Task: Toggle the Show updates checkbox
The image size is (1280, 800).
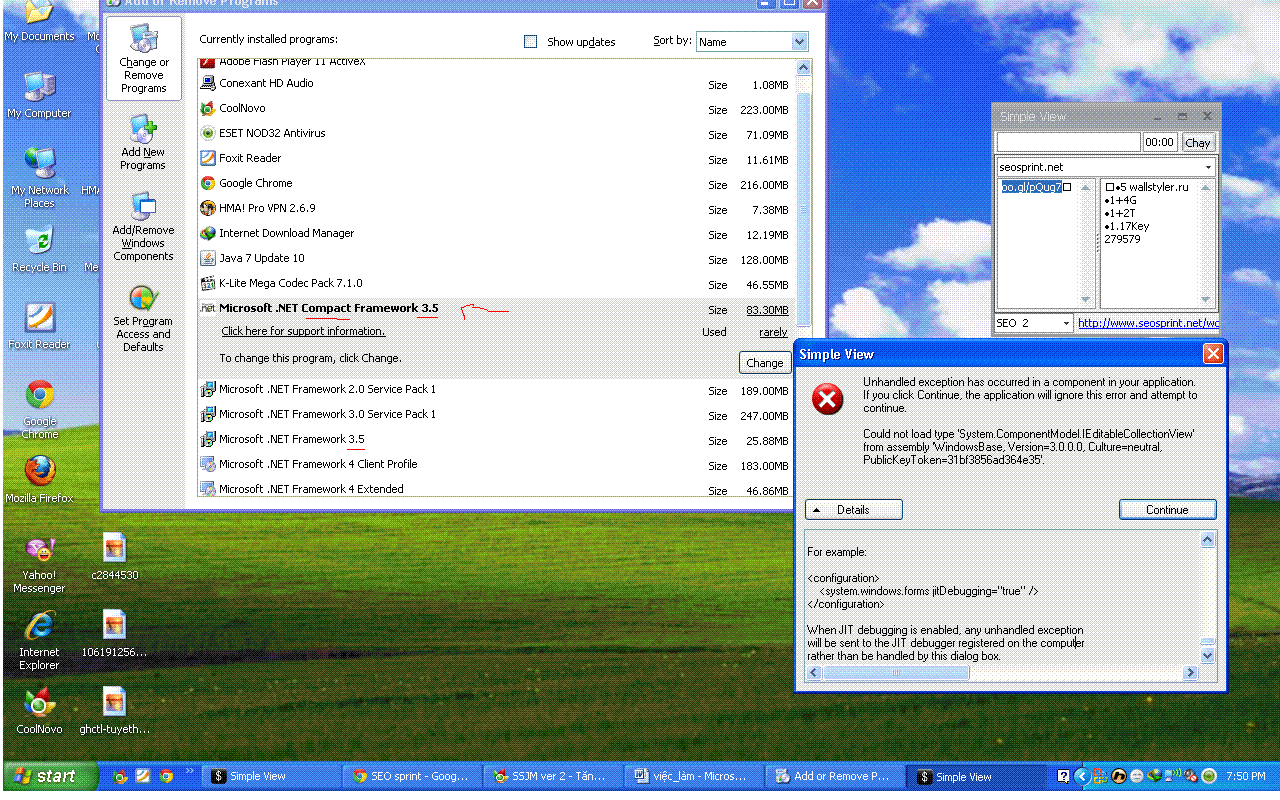Action: pyautogui.click(x=531, y=42)
